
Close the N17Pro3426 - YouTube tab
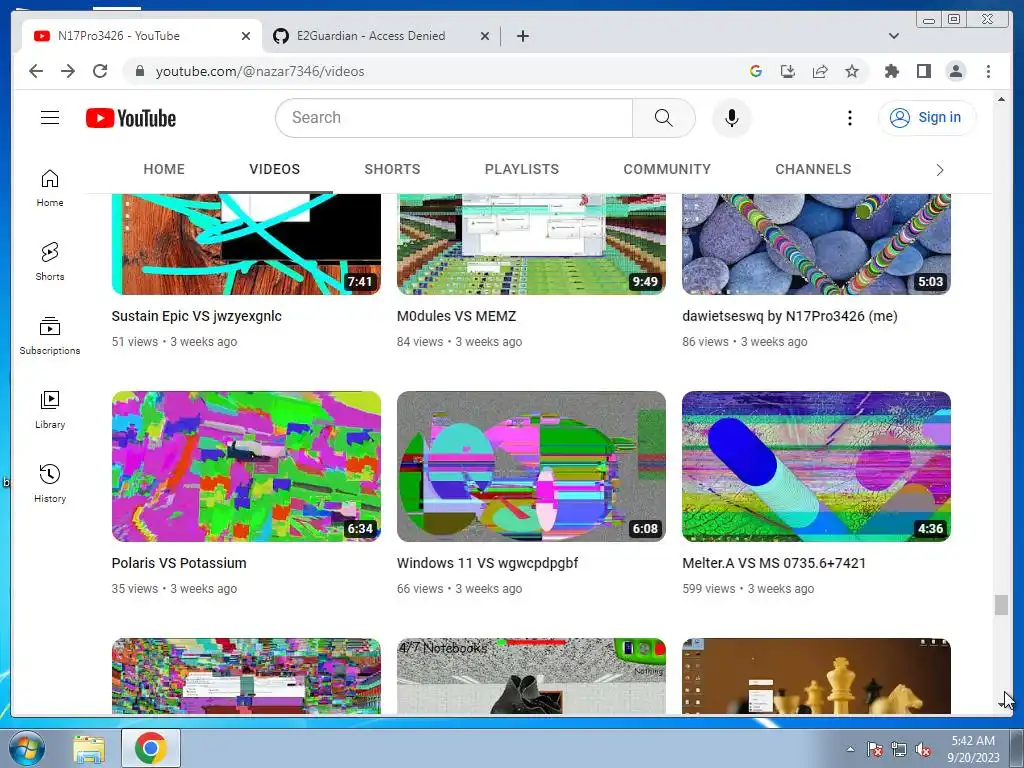point(246,36)
